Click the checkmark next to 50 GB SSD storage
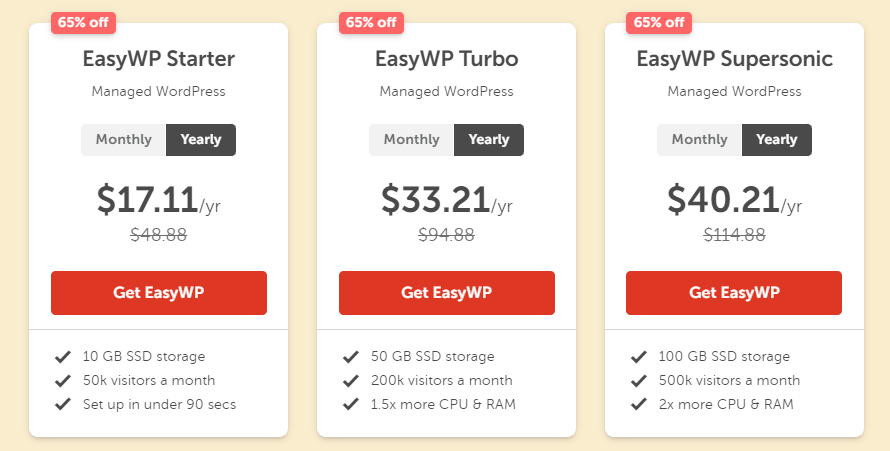Viewport: 890px width, 451px height. point(351,357)
